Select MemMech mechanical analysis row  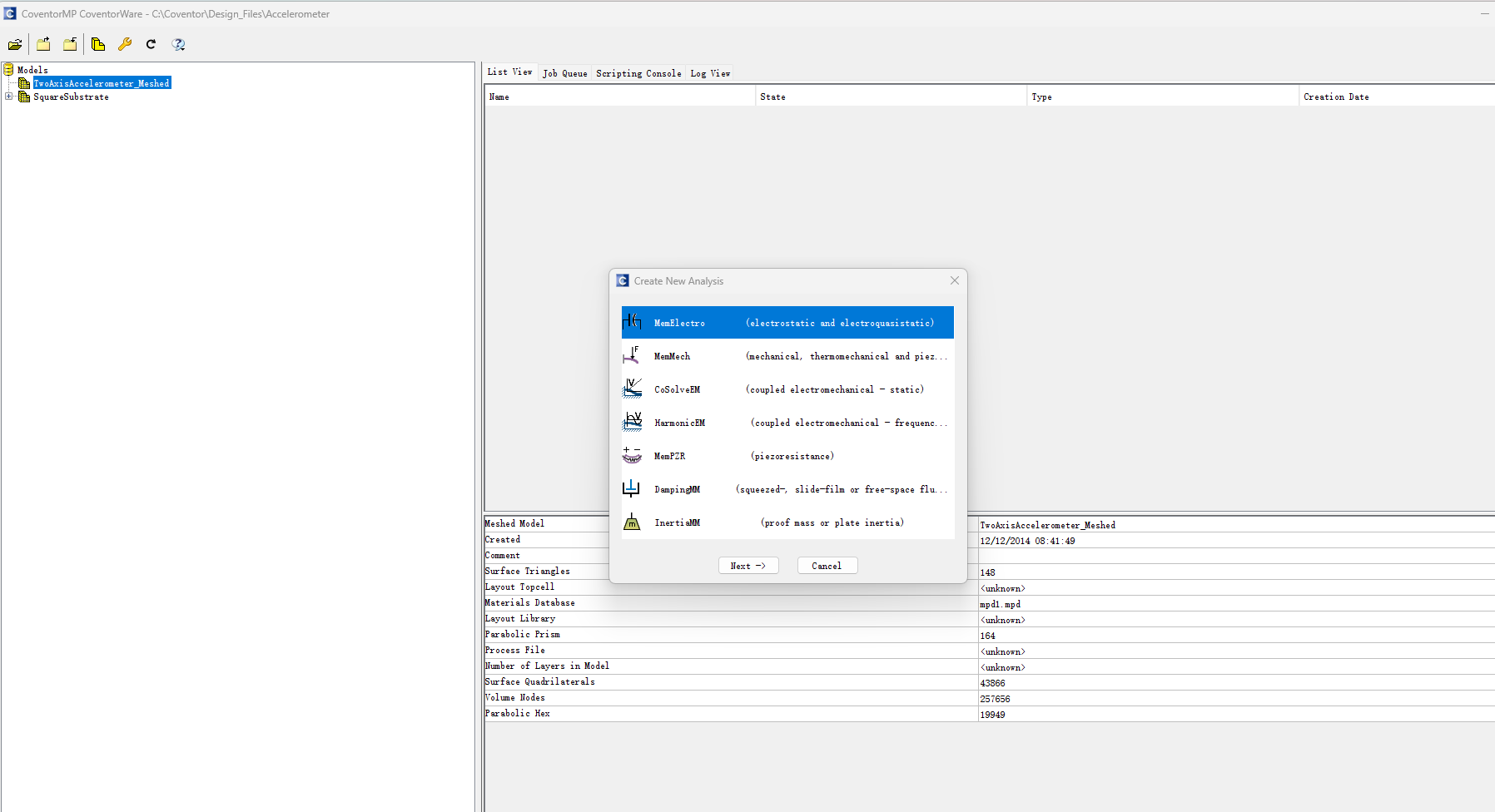[x=787, y=355]
